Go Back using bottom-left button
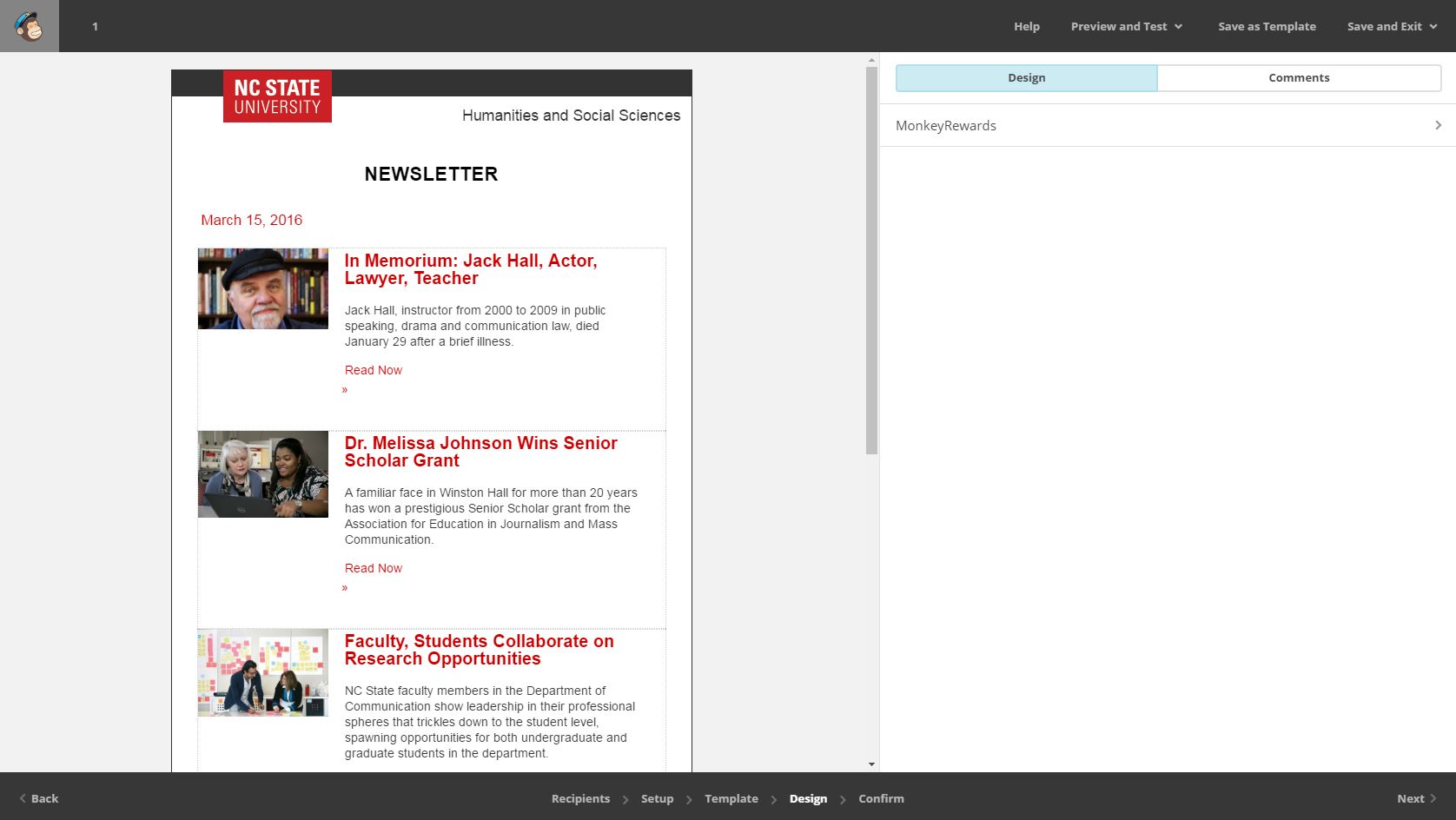 [39, 798]
